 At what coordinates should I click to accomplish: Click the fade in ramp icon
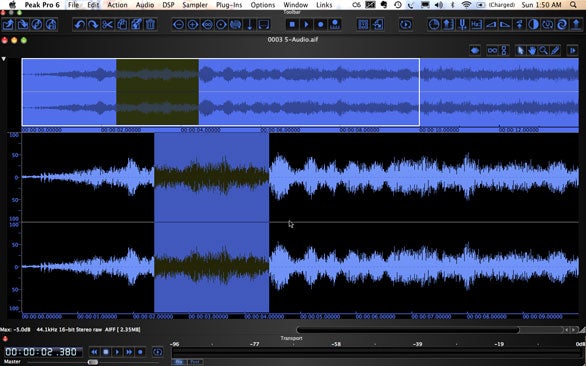(x=491, y=25)
